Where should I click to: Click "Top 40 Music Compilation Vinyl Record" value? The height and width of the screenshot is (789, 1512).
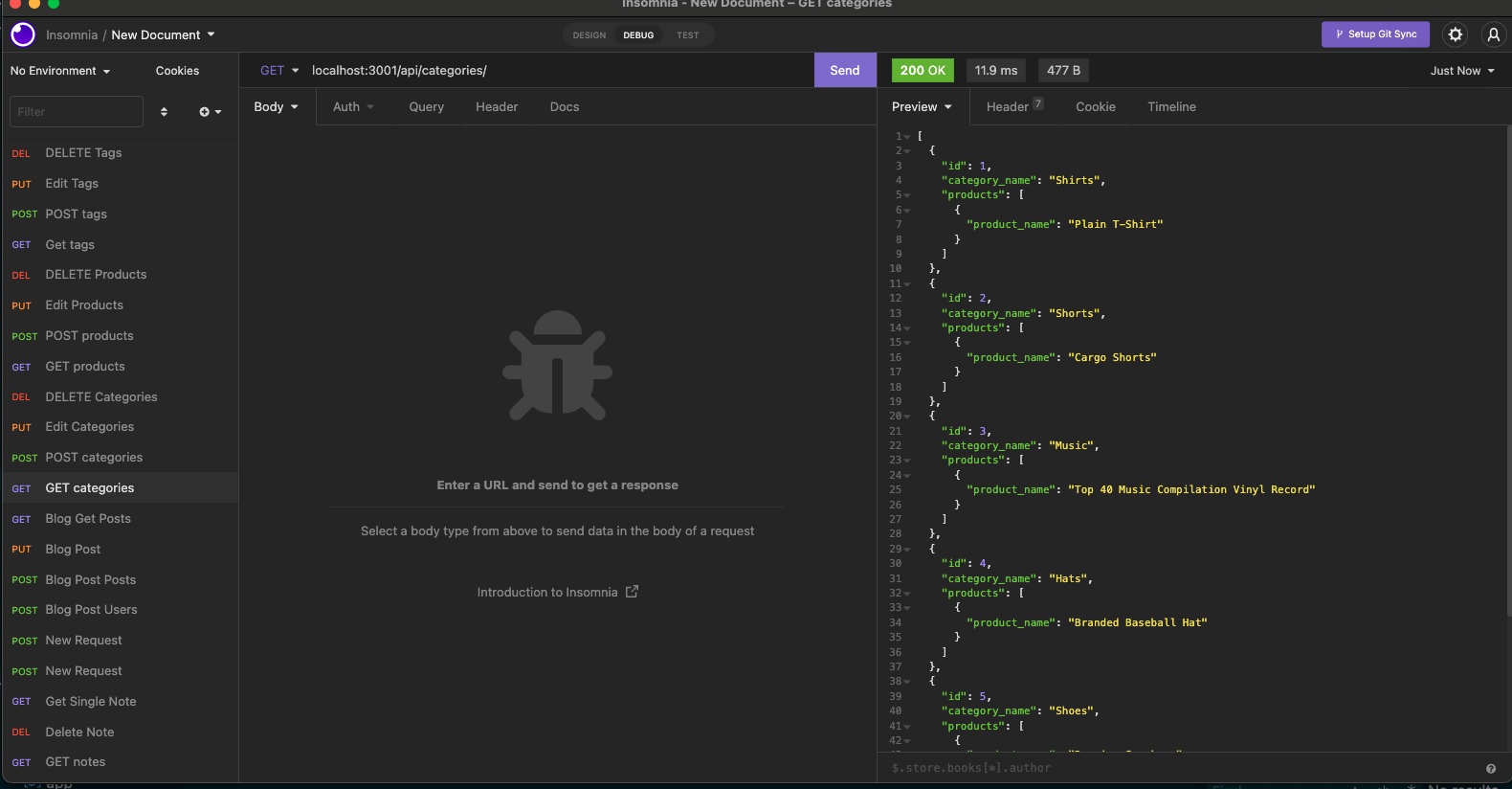pyautogui.click(x=1191, y=490)
